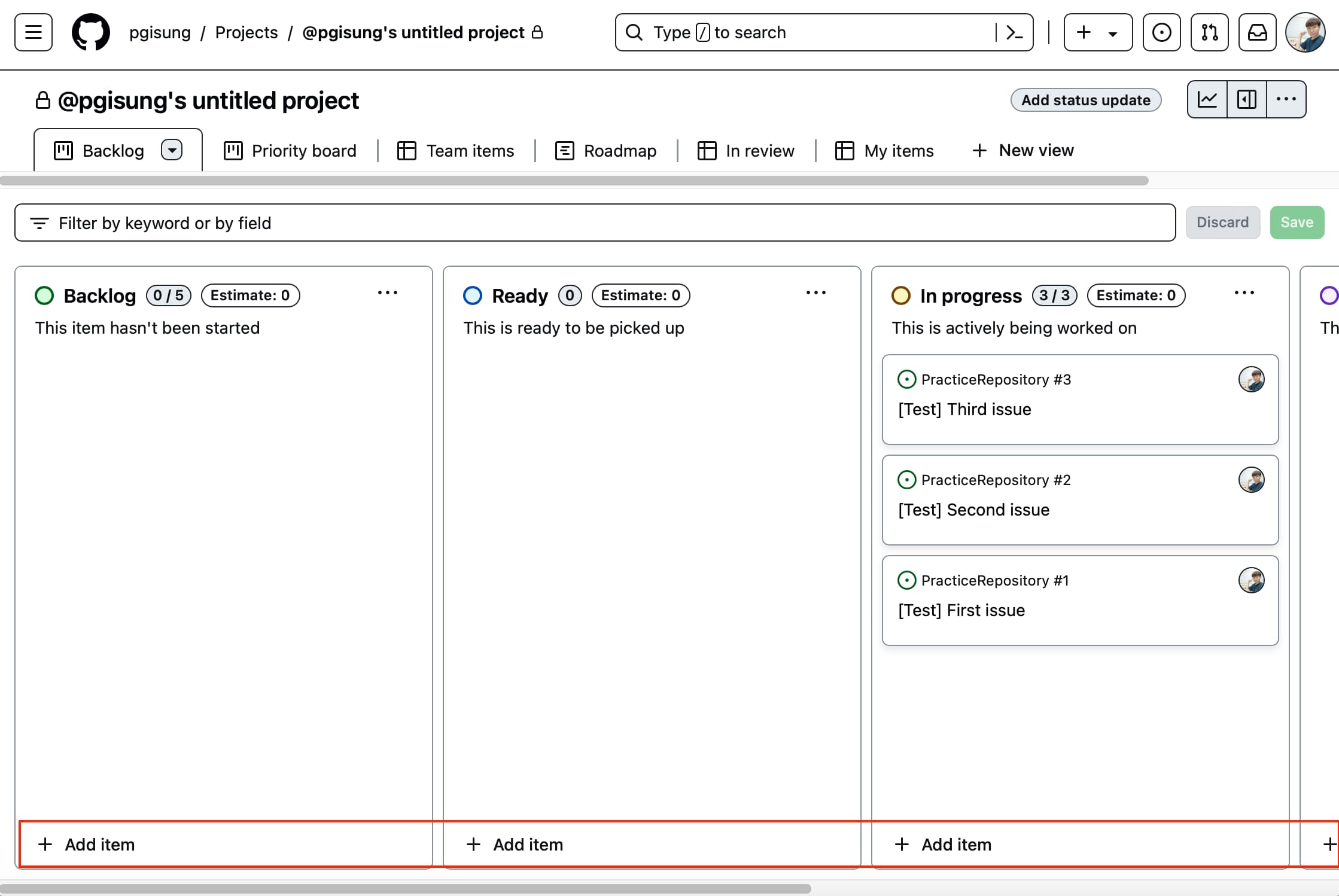Click open-issue icon on PracticeRepository #2
The width and height of the screenshot is (1339, 896).
(x=907, y=480)
